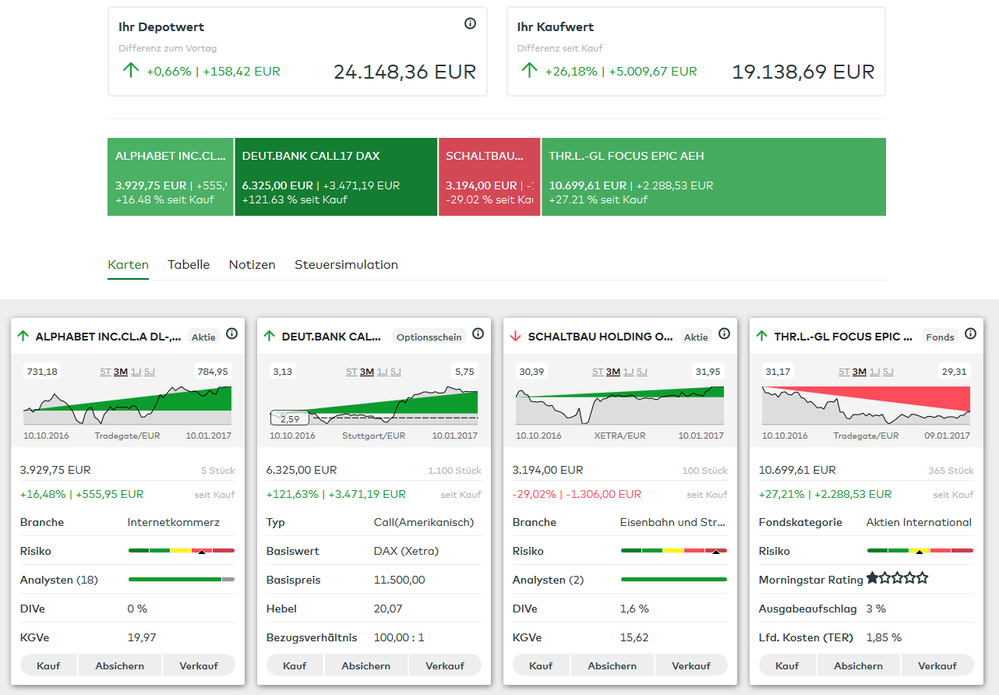This screenshot has width=999, height=695.
Task: Open info icon on THR.L.-GL Focus Epic card
Action: click(970, 334)
